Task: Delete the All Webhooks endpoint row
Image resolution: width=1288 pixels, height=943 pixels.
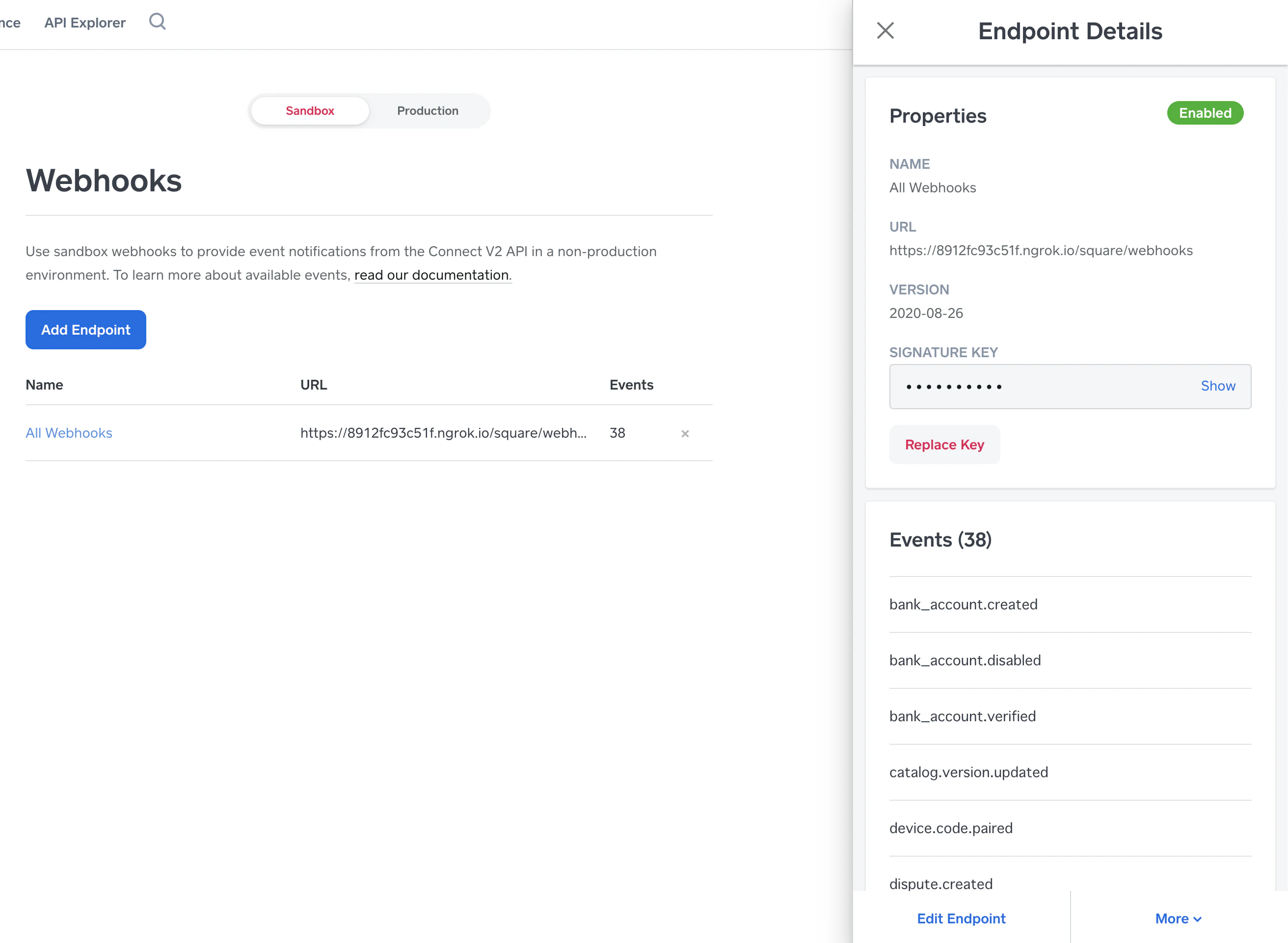Action: (685, 434)
